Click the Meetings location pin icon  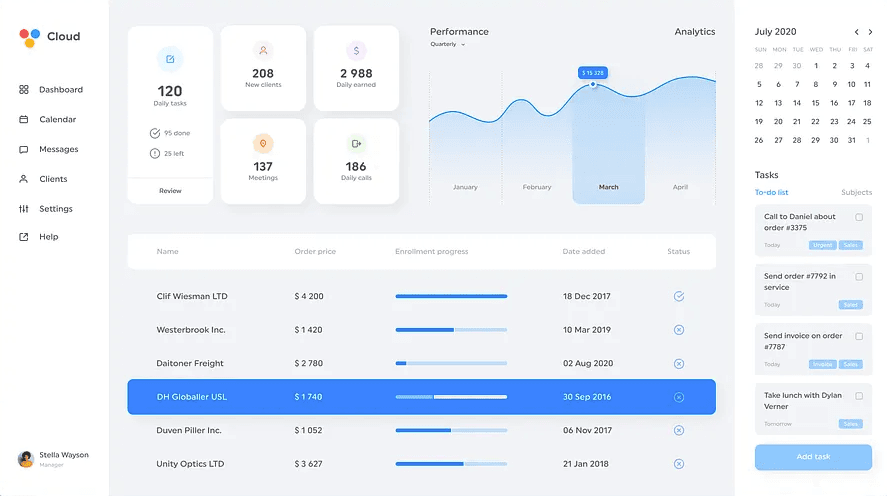pos(263,144)
